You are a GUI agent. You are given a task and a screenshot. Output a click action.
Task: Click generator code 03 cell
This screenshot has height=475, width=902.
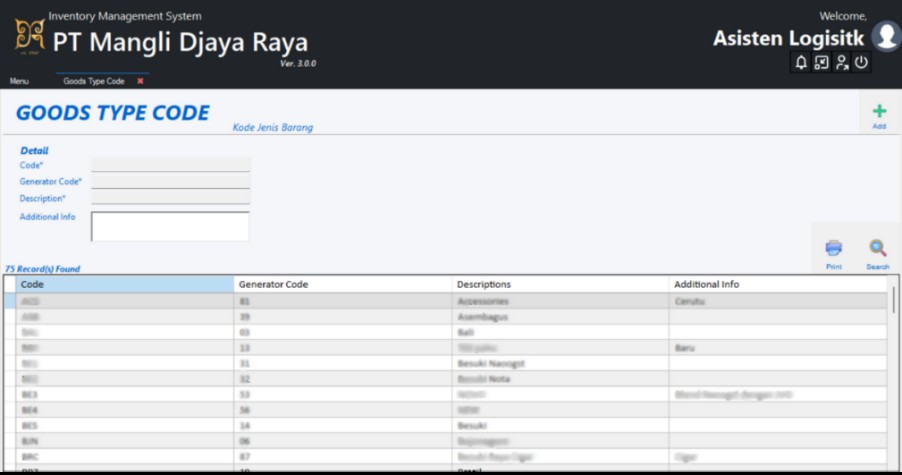343,332
